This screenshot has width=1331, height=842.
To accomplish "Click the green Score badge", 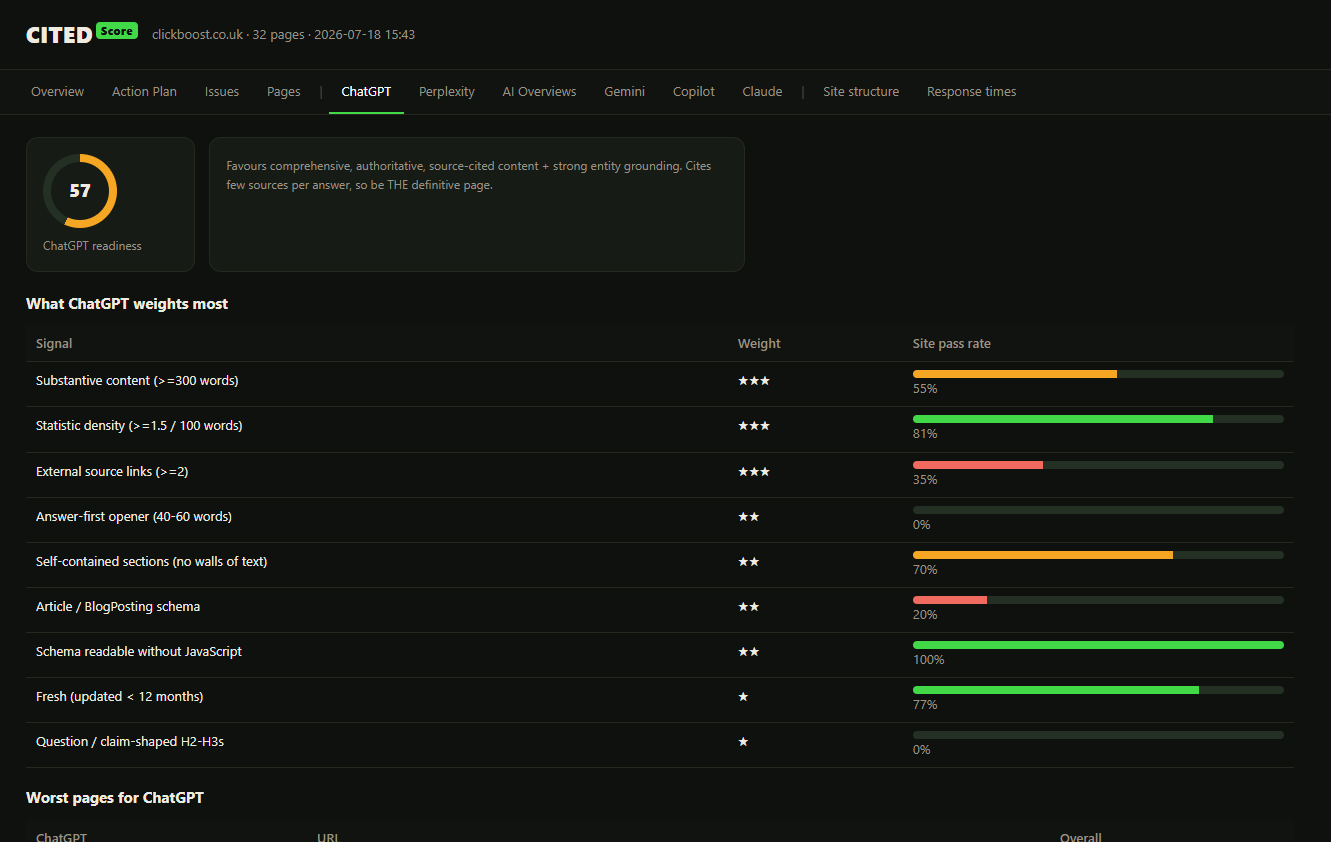I will click(x=117, y=31).
